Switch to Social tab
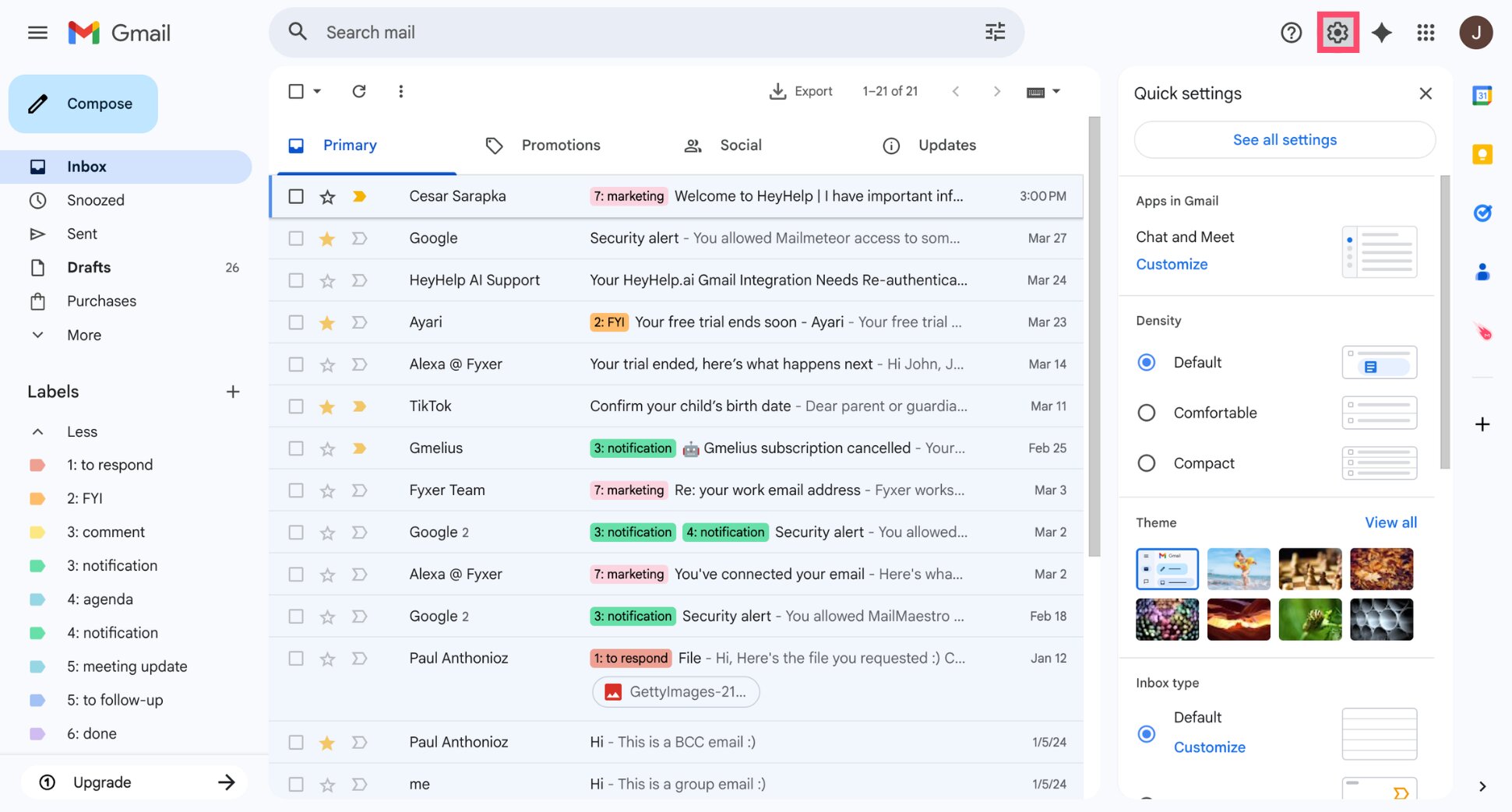This screenshot has width=1512, height=812. pos(740,146)
